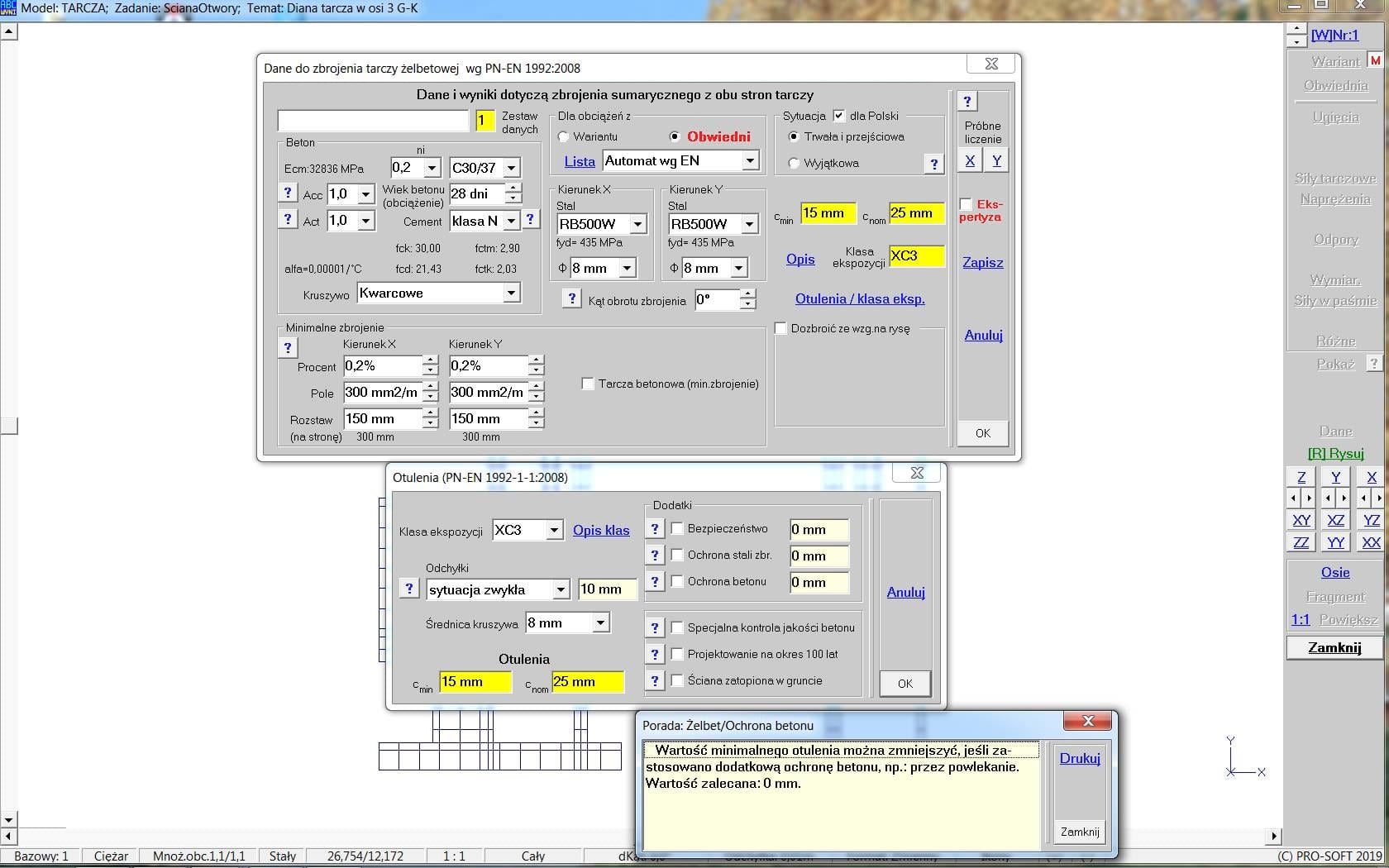Adjust the Wiek betonu spinner
1389x868 pixels.
tap(514, 193)
